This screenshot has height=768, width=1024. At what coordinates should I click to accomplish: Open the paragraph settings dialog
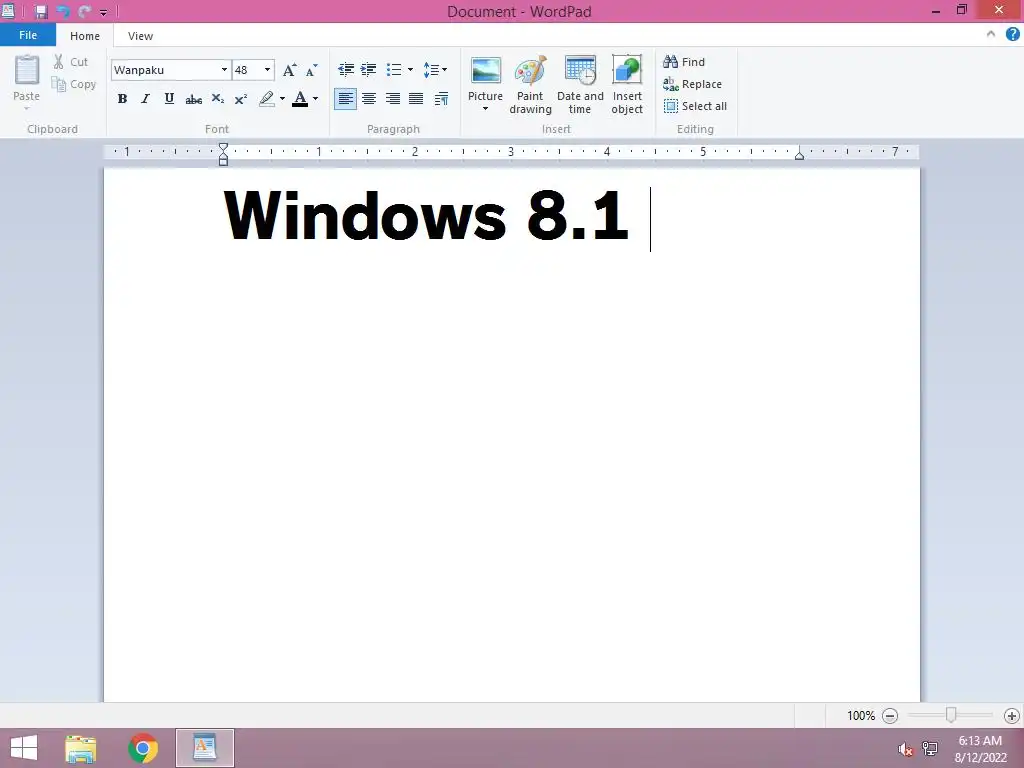pos(441,99)
